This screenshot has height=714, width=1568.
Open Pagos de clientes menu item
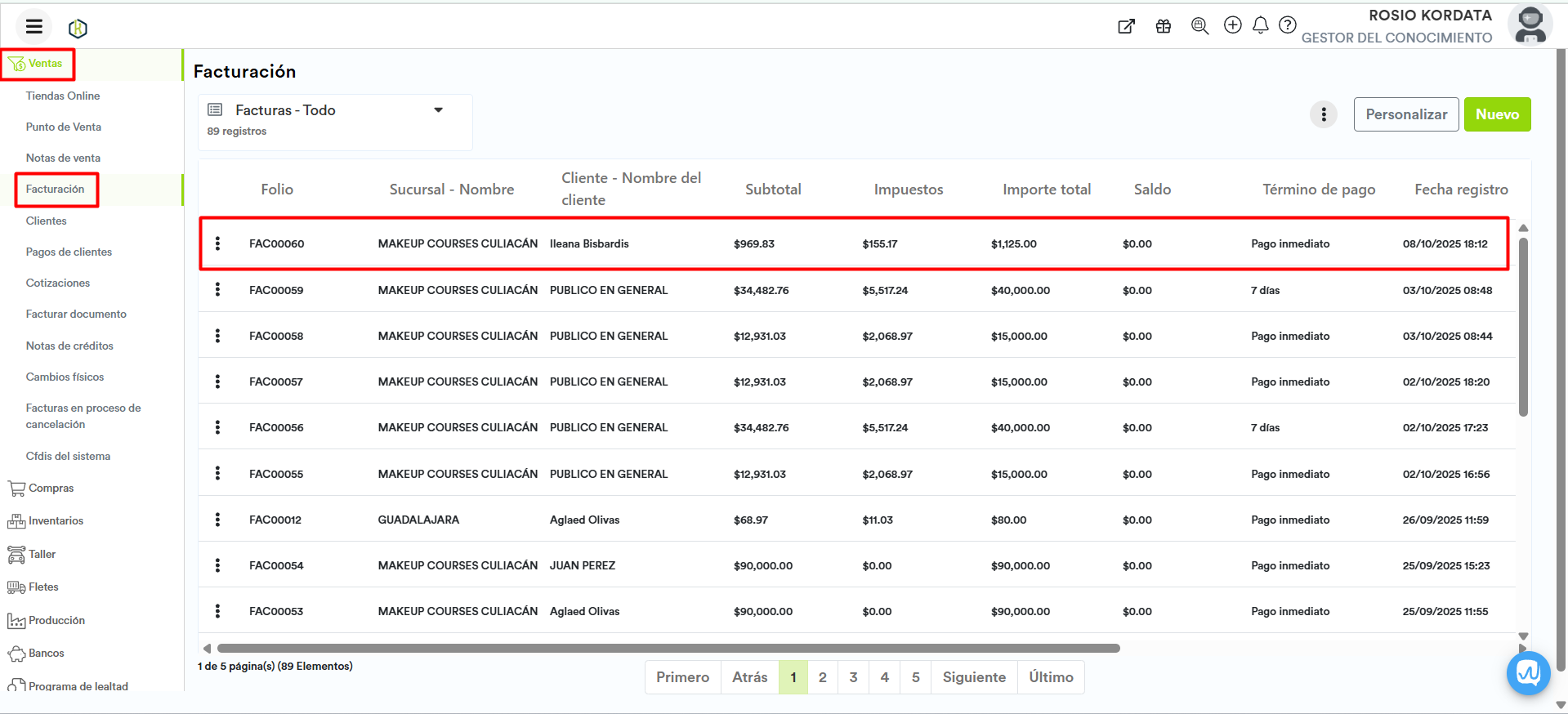pyautogui.click(x=69, y=252)
